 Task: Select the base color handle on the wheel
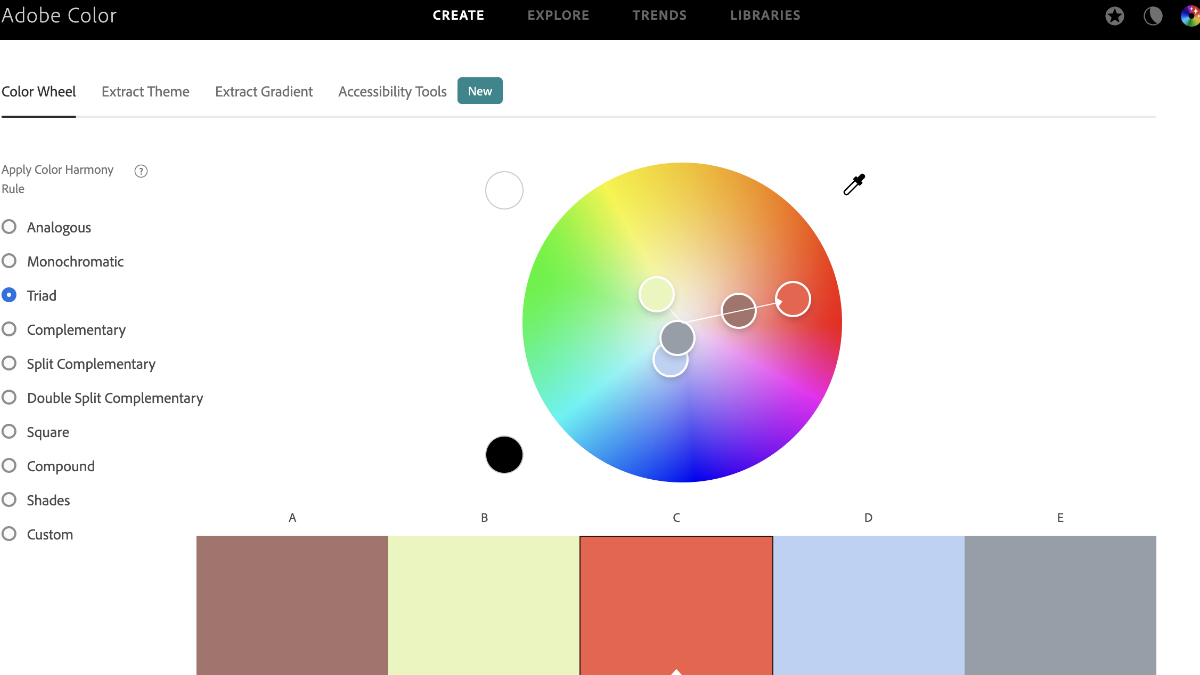[x=792, y=298]
